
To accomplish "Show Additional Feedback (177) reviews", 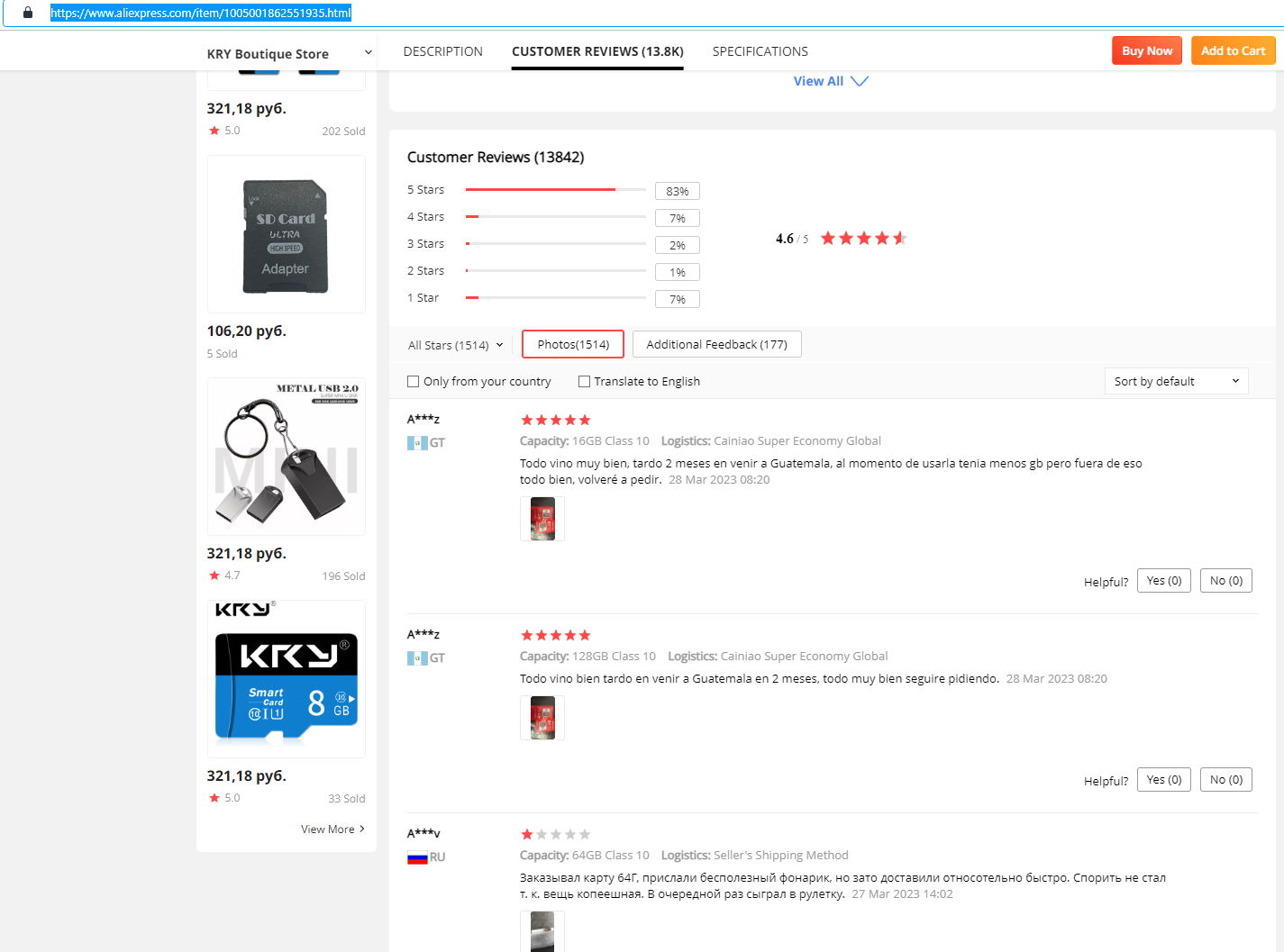I will coord(717,344).
